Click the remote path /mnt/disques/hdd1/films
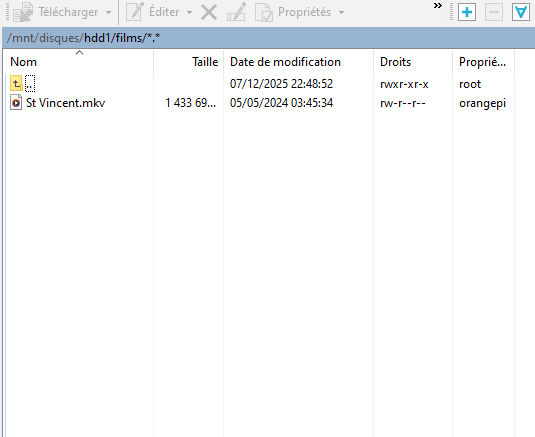This screenshot has width=535, height=437. [84, 38]
